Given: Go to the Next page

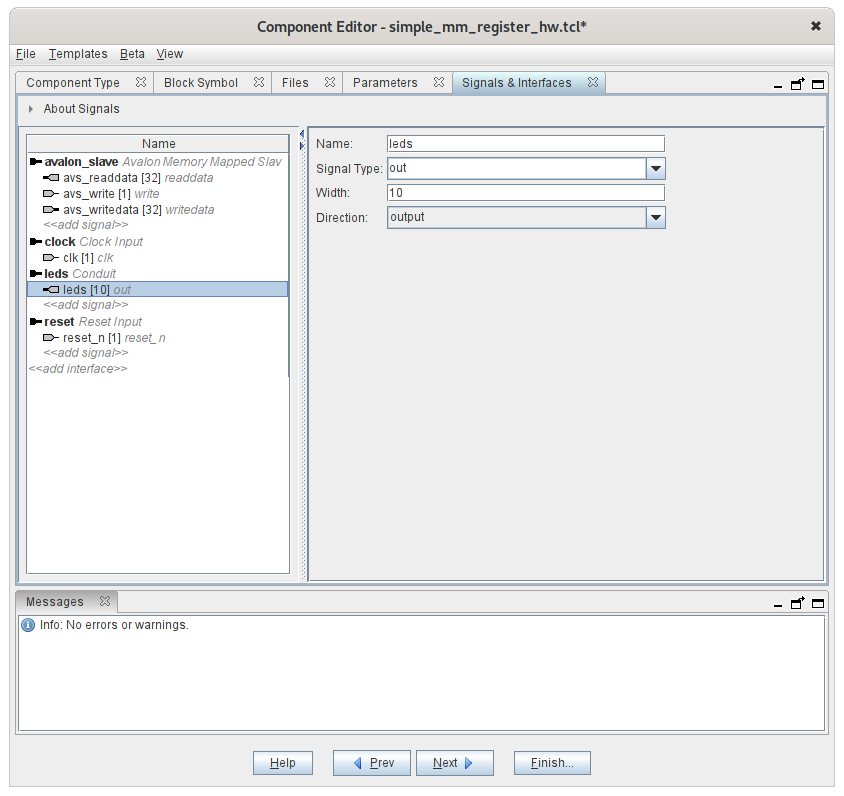Looking at the screenshot, I should point(455,763).
